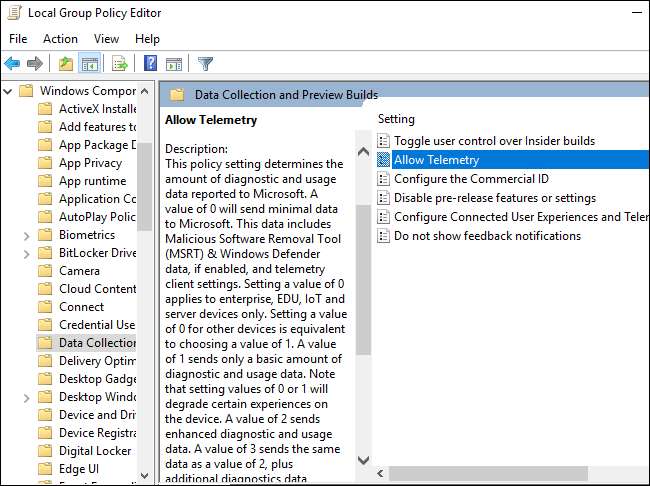The width and height of the screenshot is (650, 486).
Task: Click the Local Group Policy Editor title icon
Action: [14, 12]
